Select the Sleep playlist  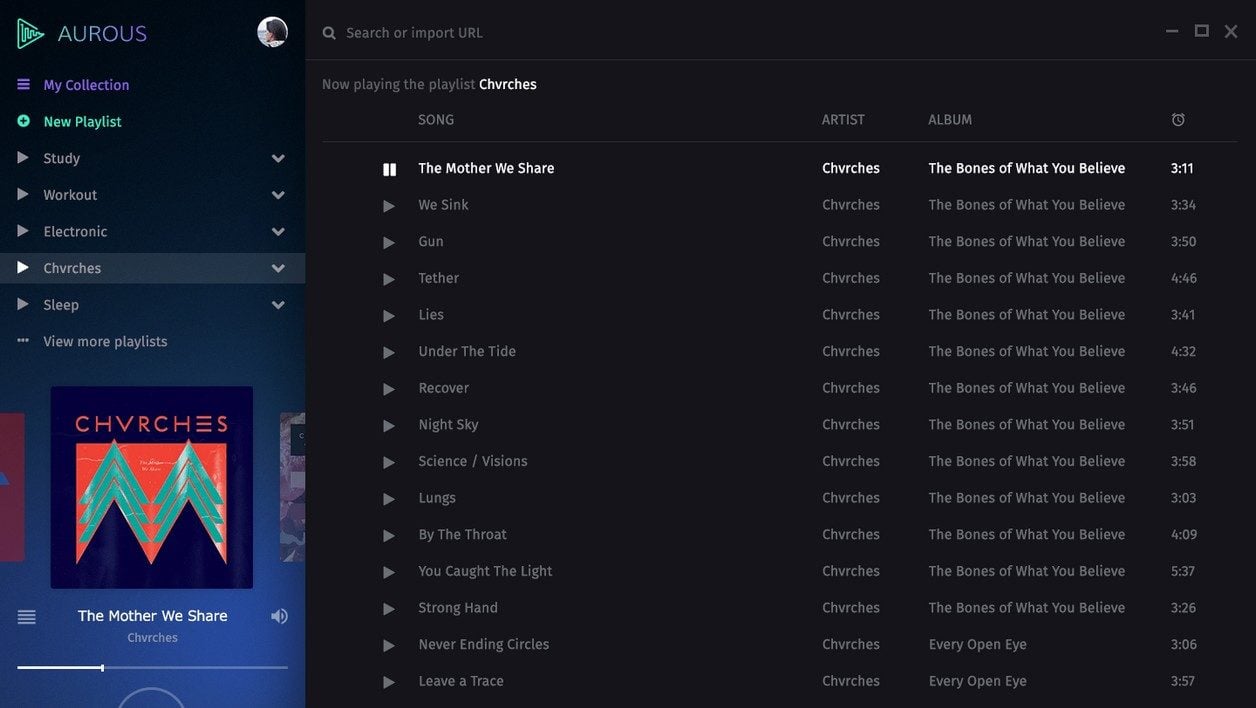tap(61, 305)
